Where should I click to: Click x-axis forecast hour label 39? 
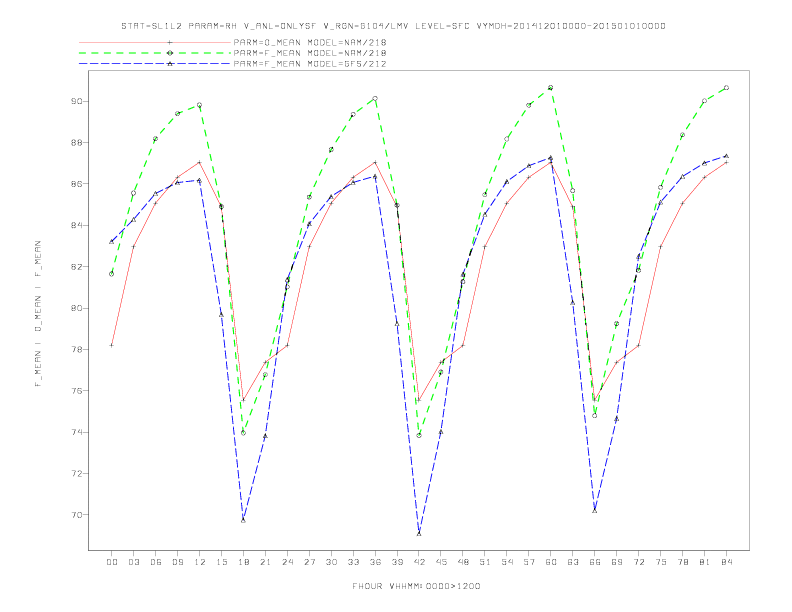397,562
